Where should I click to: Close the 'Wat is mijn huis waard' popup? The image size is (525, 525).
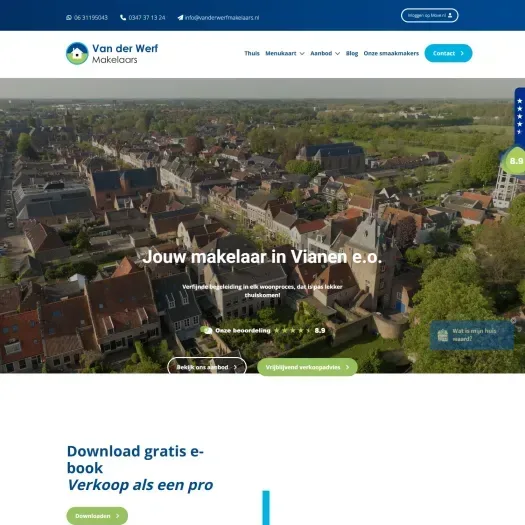513,321
